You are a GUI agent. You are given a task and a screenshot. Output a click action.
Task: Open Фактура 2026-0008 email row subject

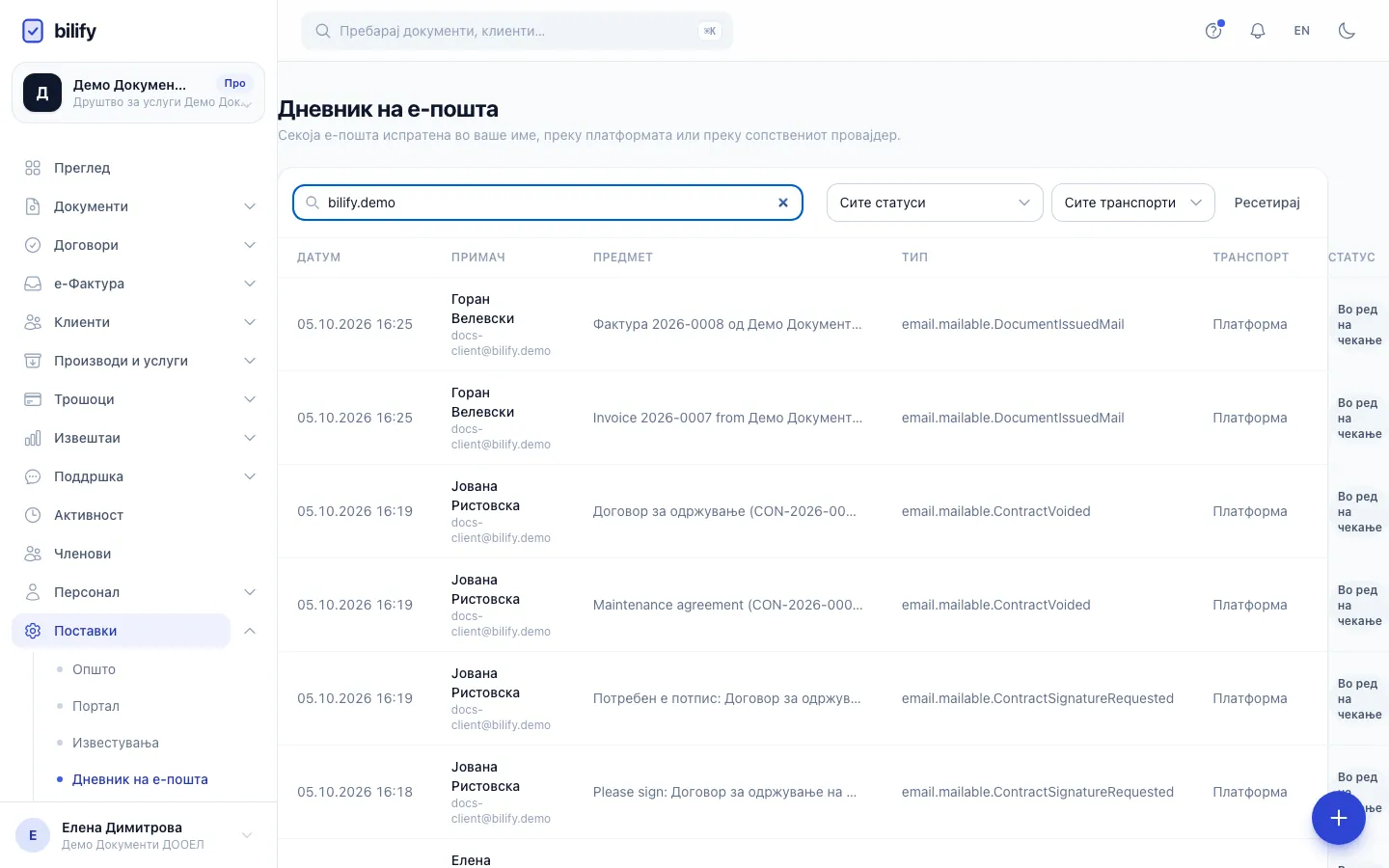pyautogui.click(x=727, y=324)
